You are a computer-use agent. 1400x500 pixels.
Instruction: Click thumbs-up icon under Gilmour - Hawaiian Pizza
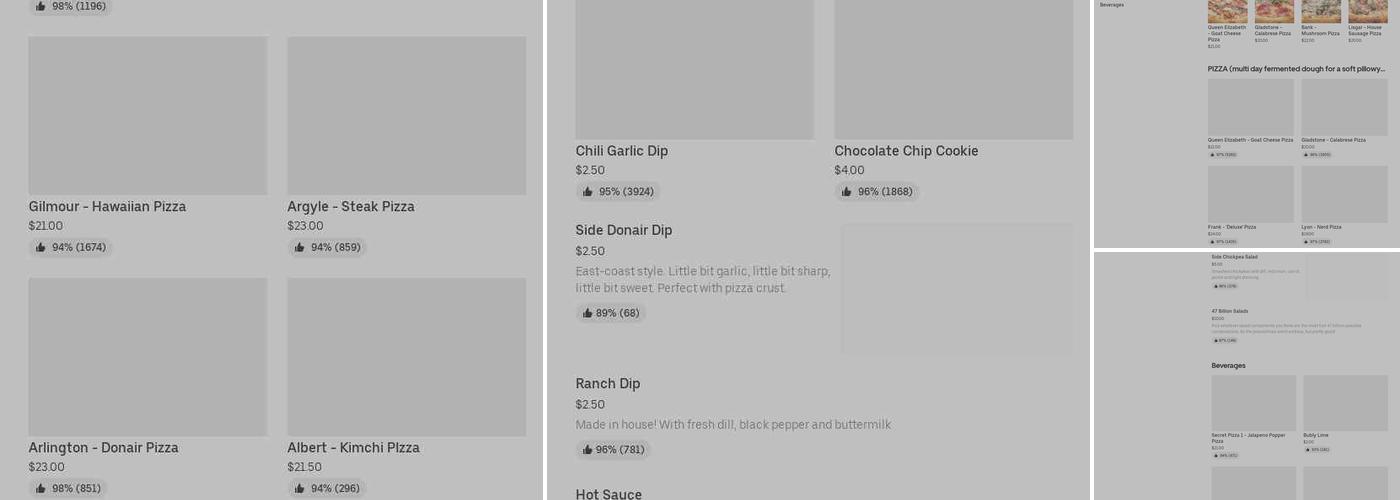(41, 248)
